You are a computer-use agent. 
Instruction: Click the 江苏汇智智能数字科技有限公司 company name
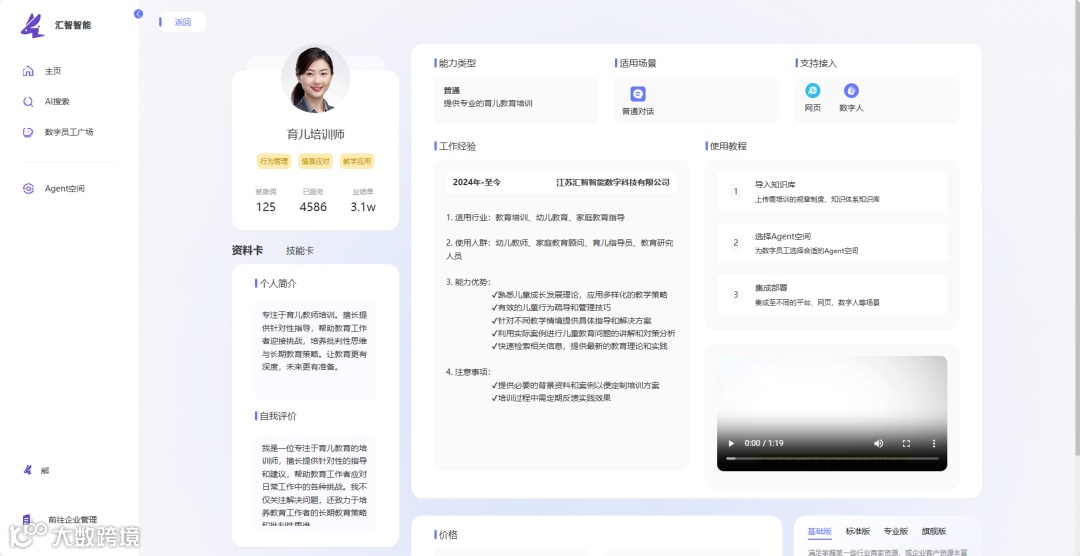pyautogui.click(x=613, y=183)
